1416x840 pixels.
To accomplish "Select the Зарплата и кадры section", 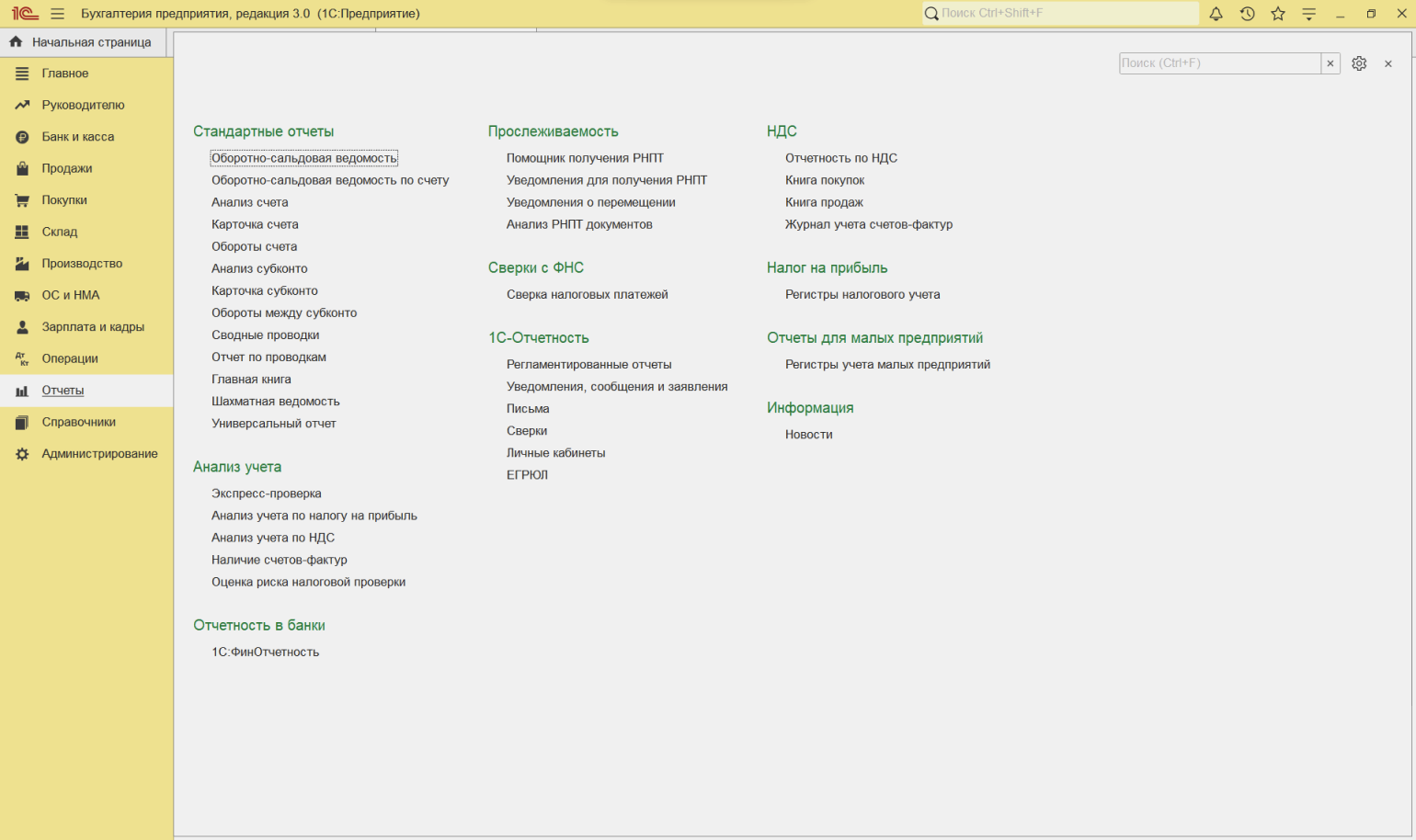I will click(93, 327).
